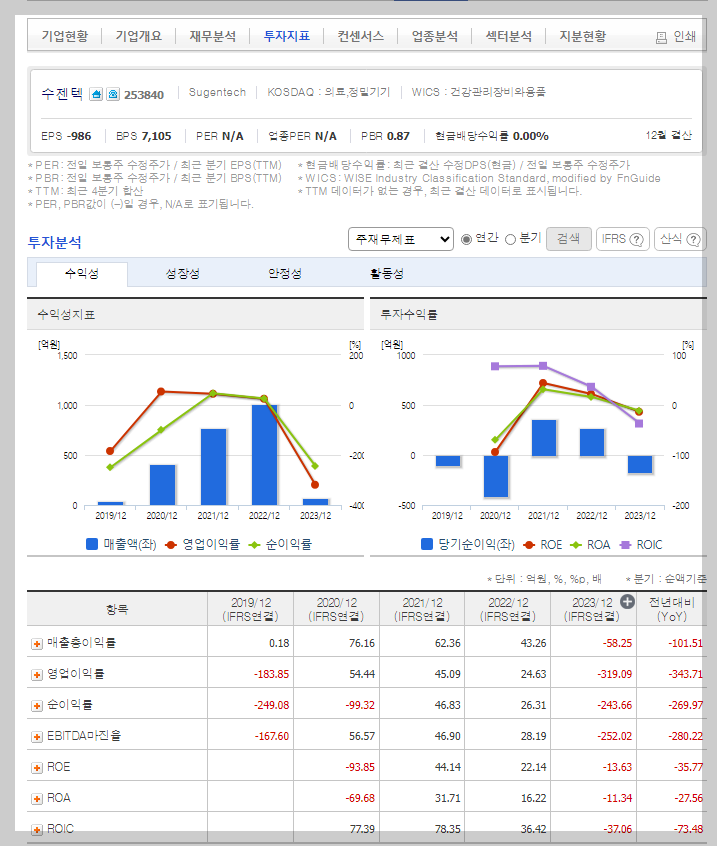Click the ROE red legend marker
The height and width of the screenshot is (846, 717).
point(529,545)
